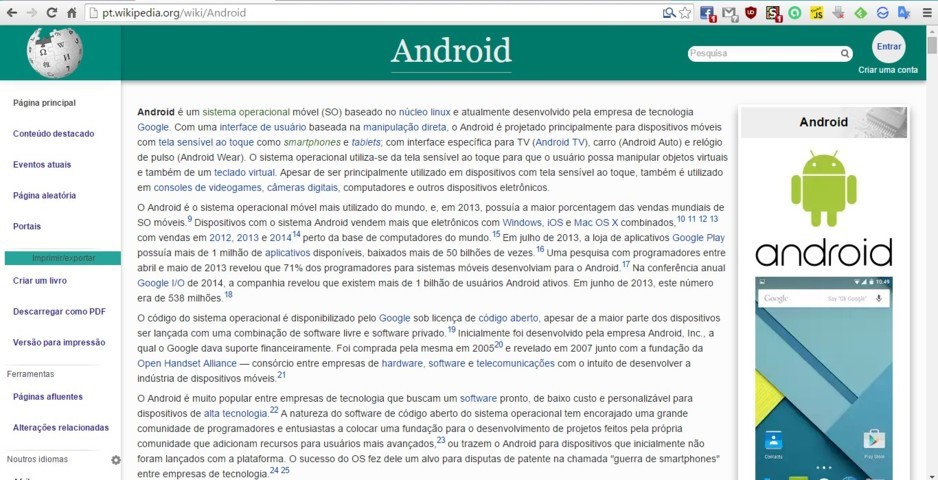This screenshot has width=938, height=480.
Task: Open the Gmail checker extension icon
Action: pyautogui.click(x=729, y=13)
